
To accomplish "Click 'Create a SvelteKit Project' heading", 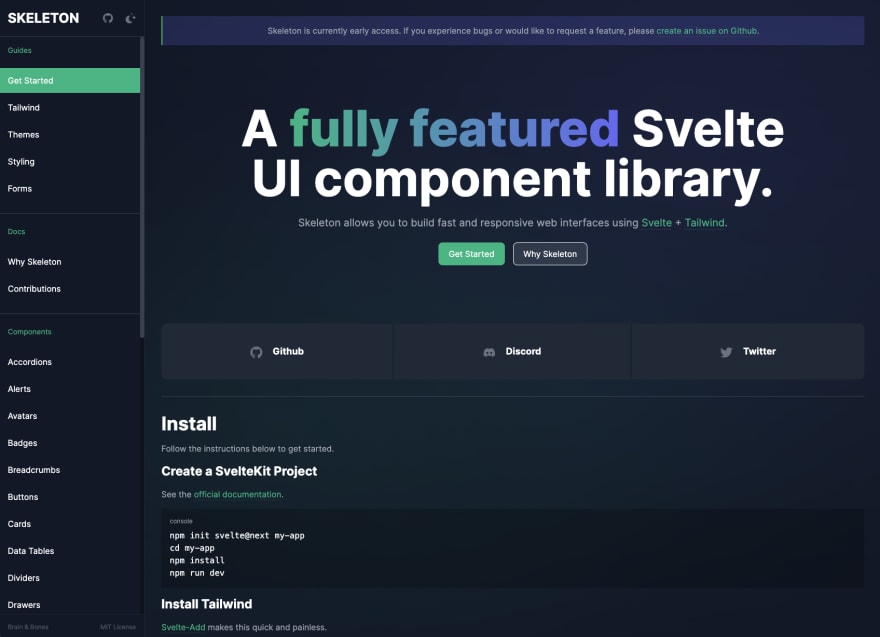I will click(x=239, y=471).
